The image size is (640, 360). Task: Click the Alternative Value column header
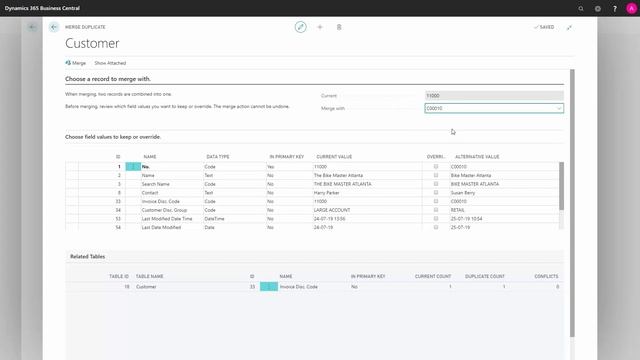coord(477,157)
